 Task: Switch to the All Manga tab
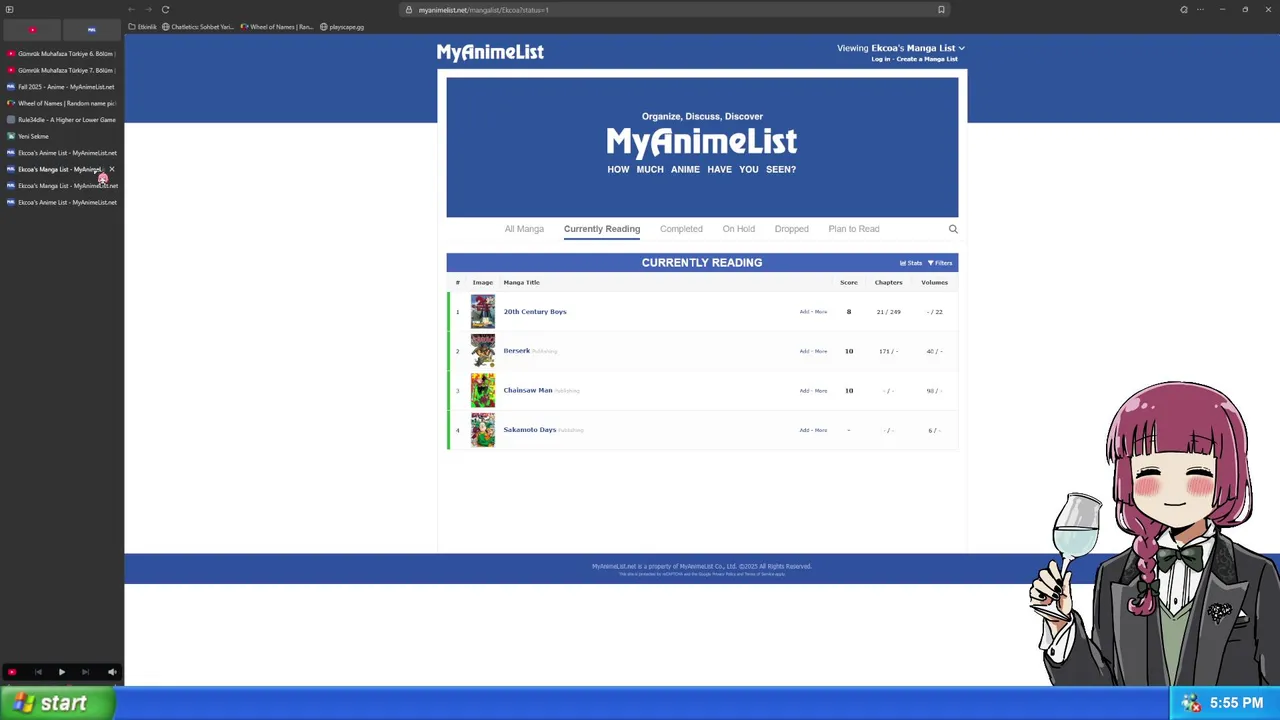point(524,229)
